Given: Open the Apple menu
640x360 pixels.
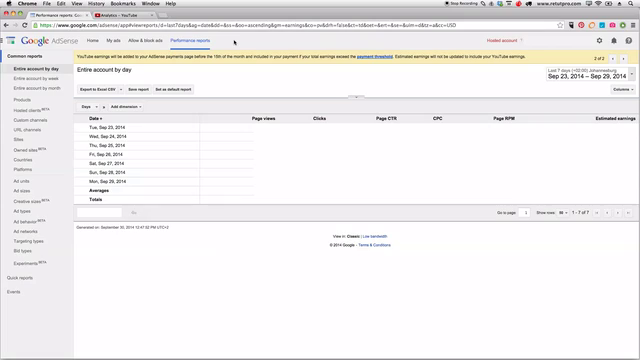Looking at the screenshot, I should [9, 4].
